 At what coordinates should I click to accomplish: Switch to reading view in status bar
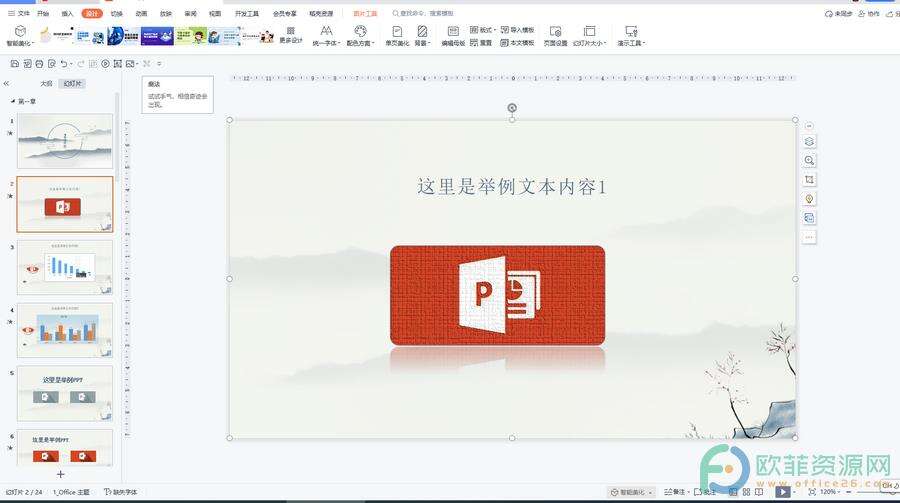[x=759, y=492]
